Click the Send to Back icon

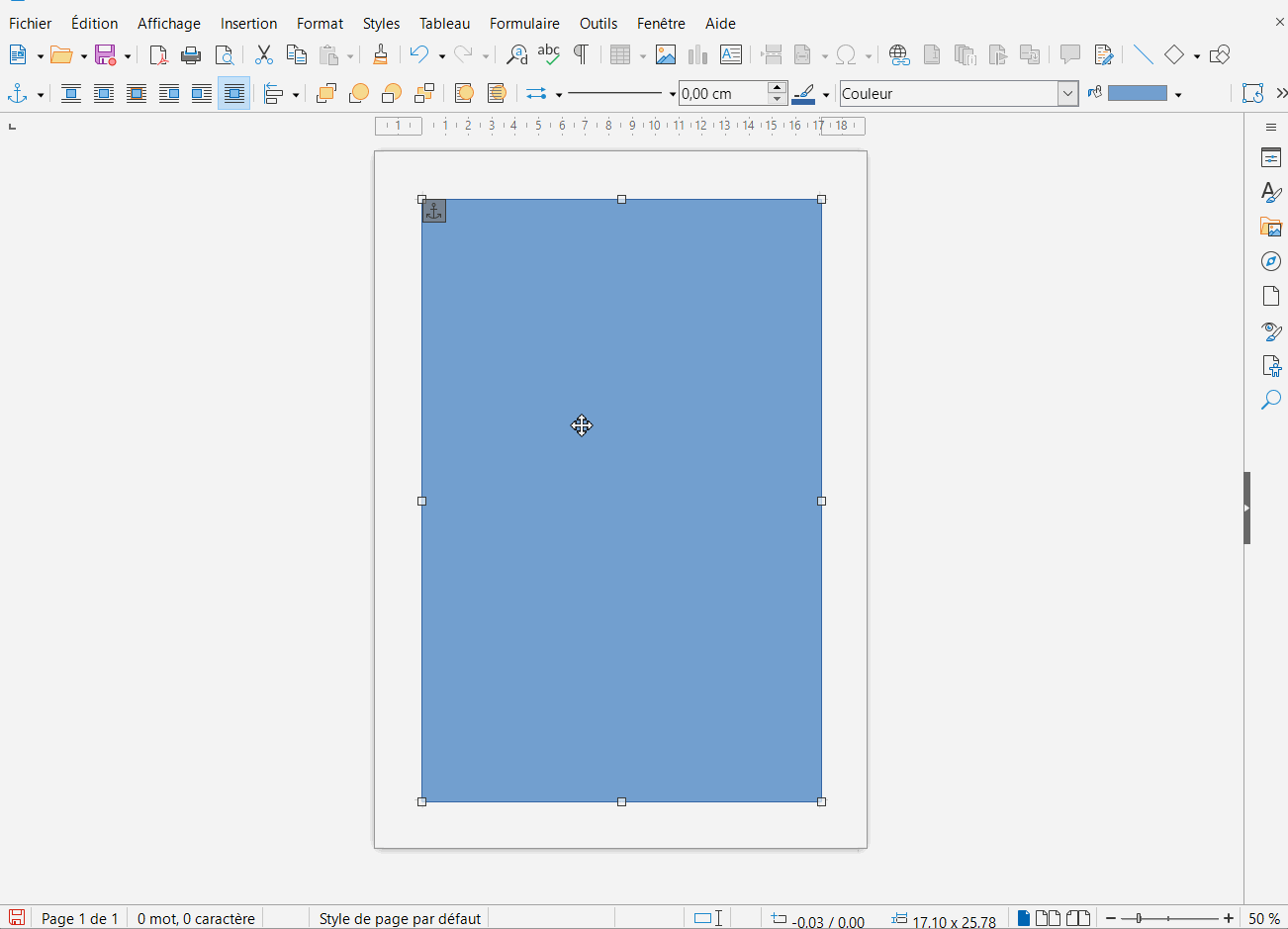click(424, 94)
